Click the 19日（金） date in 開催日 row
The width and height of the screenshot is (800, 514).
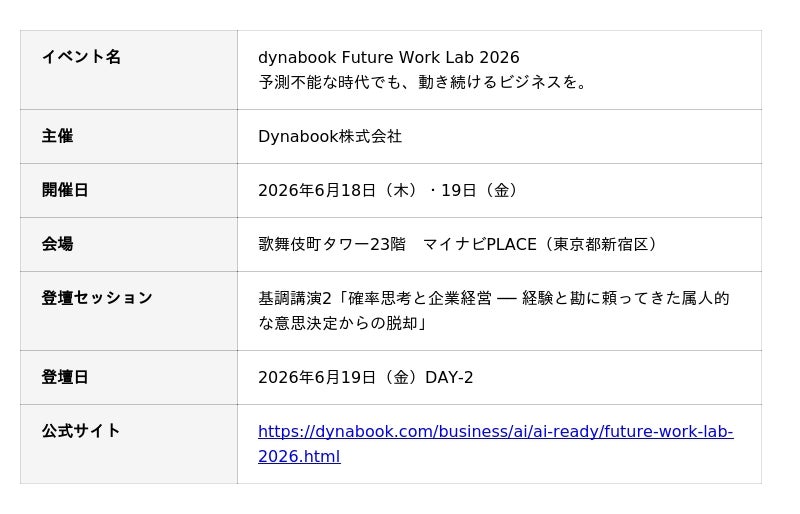point(481,190)
